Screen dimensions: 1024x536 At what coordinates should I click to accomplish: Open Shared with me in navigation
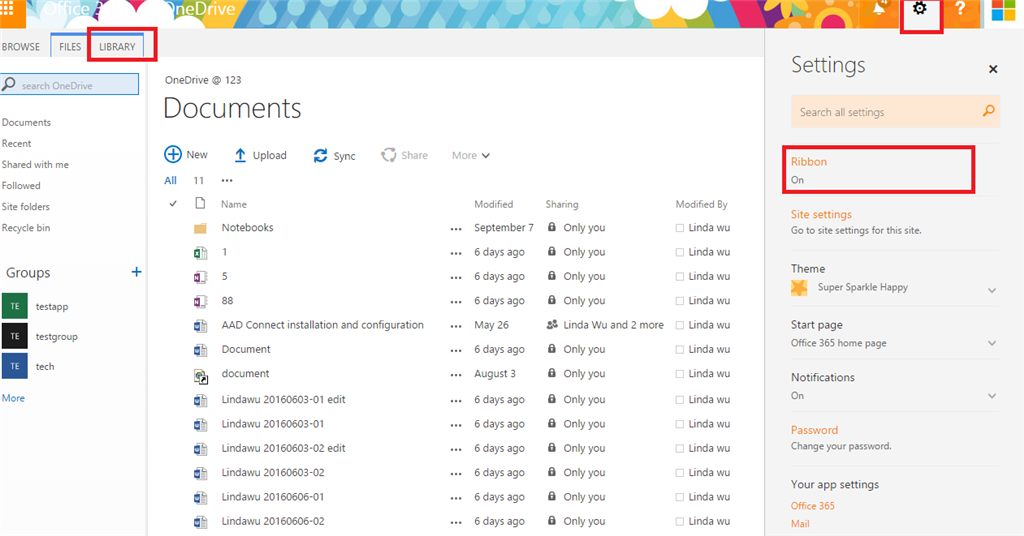pyautogui.click(x=35, y=165)
